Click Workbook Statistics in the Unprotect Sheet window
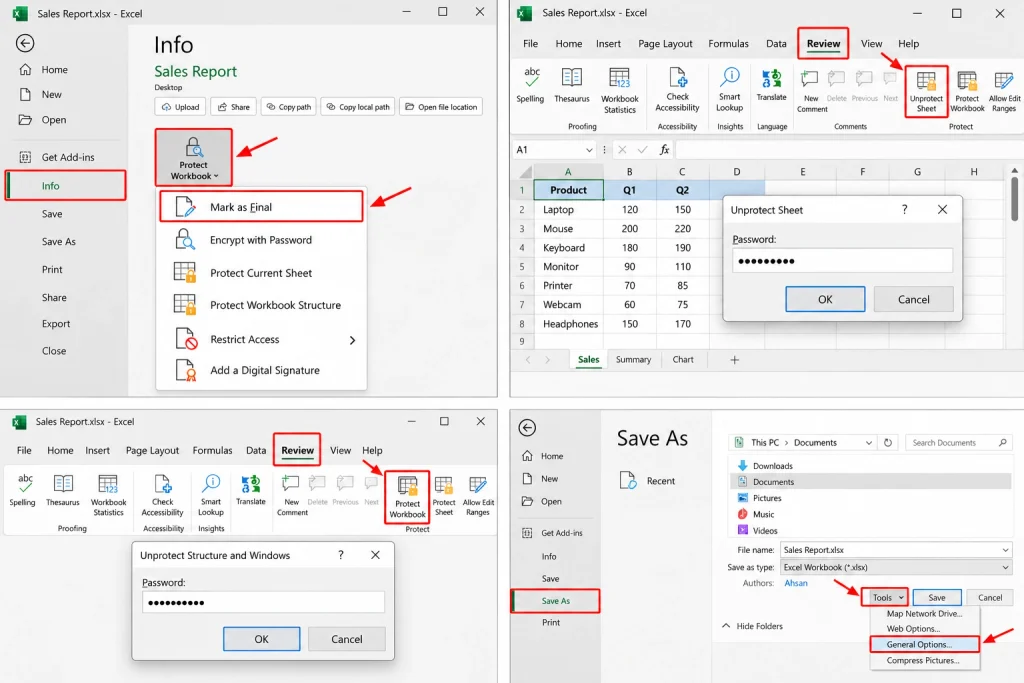 coord(620,91)
